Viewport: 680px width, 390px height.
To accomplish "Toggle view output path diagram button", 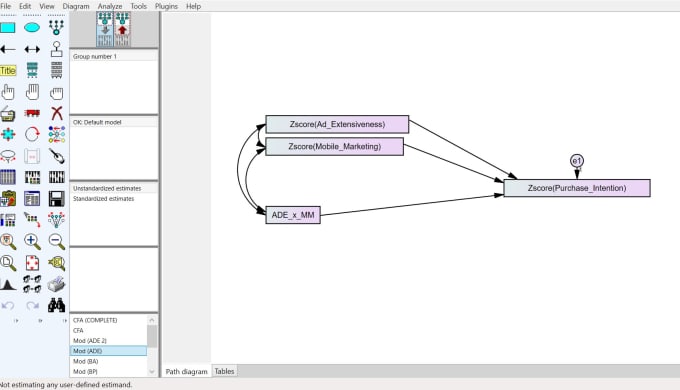I will click(x=122, y=29).
